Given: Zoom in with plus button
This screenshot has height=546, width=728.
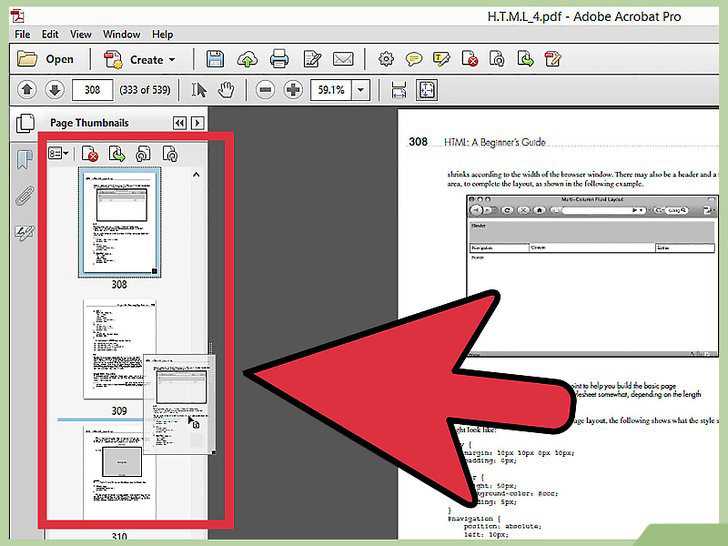Looking at the screenshot, I should (x=293, y=90).
